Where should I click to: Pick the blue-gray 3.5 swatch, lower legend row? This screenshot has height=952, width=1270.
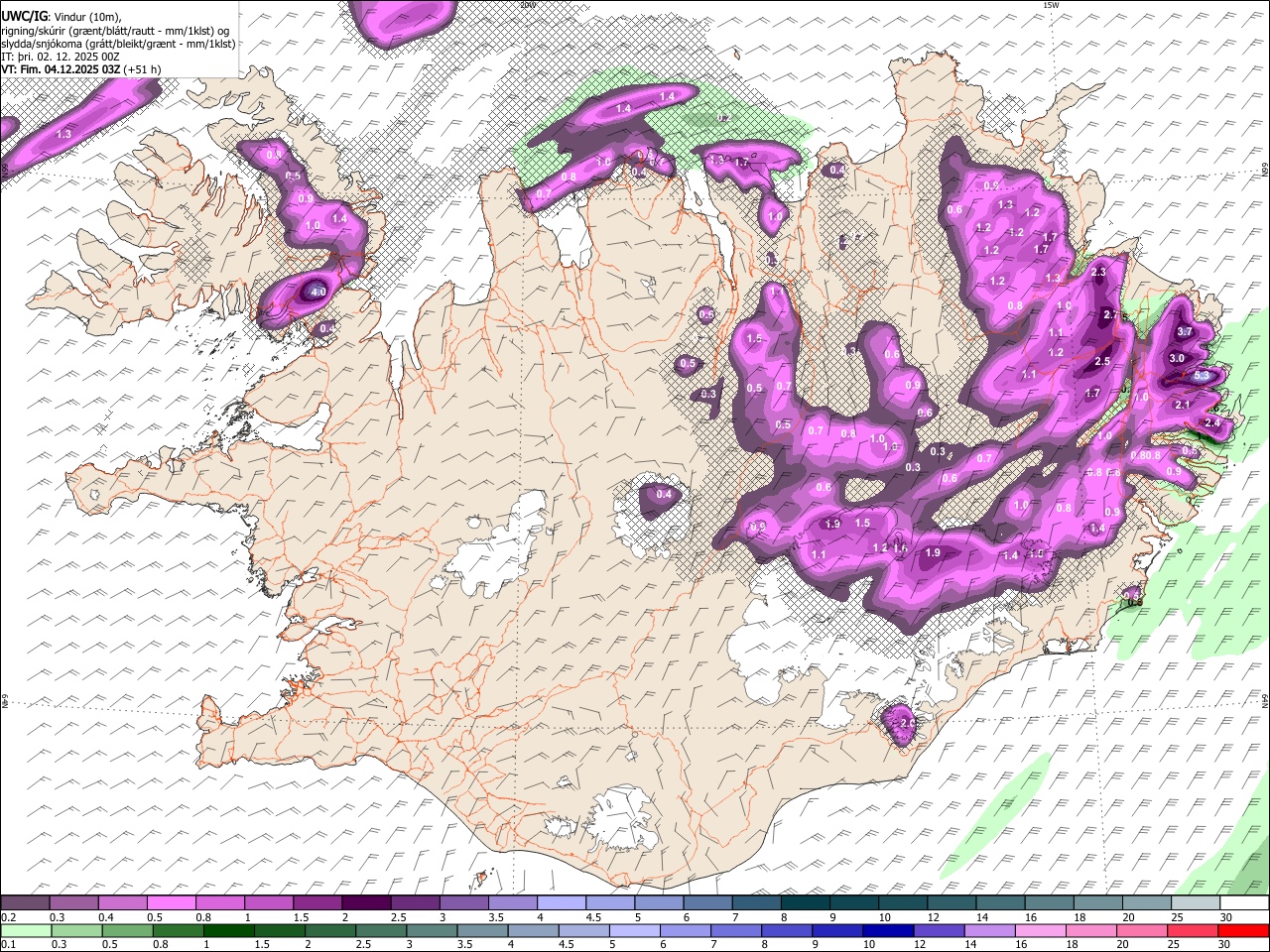pyautogui.click(x=481, y=930)
